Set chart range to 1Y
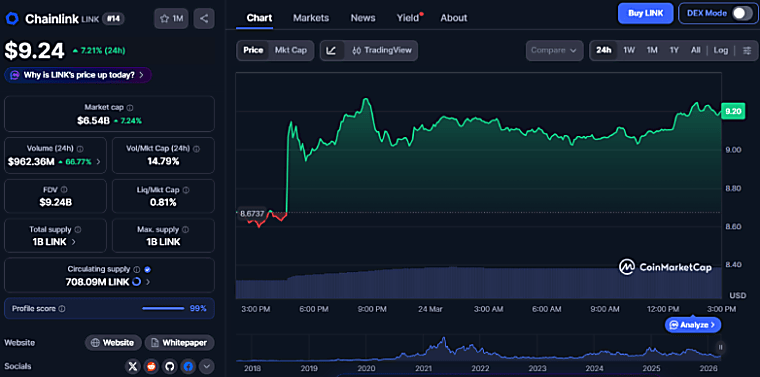Image resolution: width=760 pixels, height=377 pixels. (674, 50)
